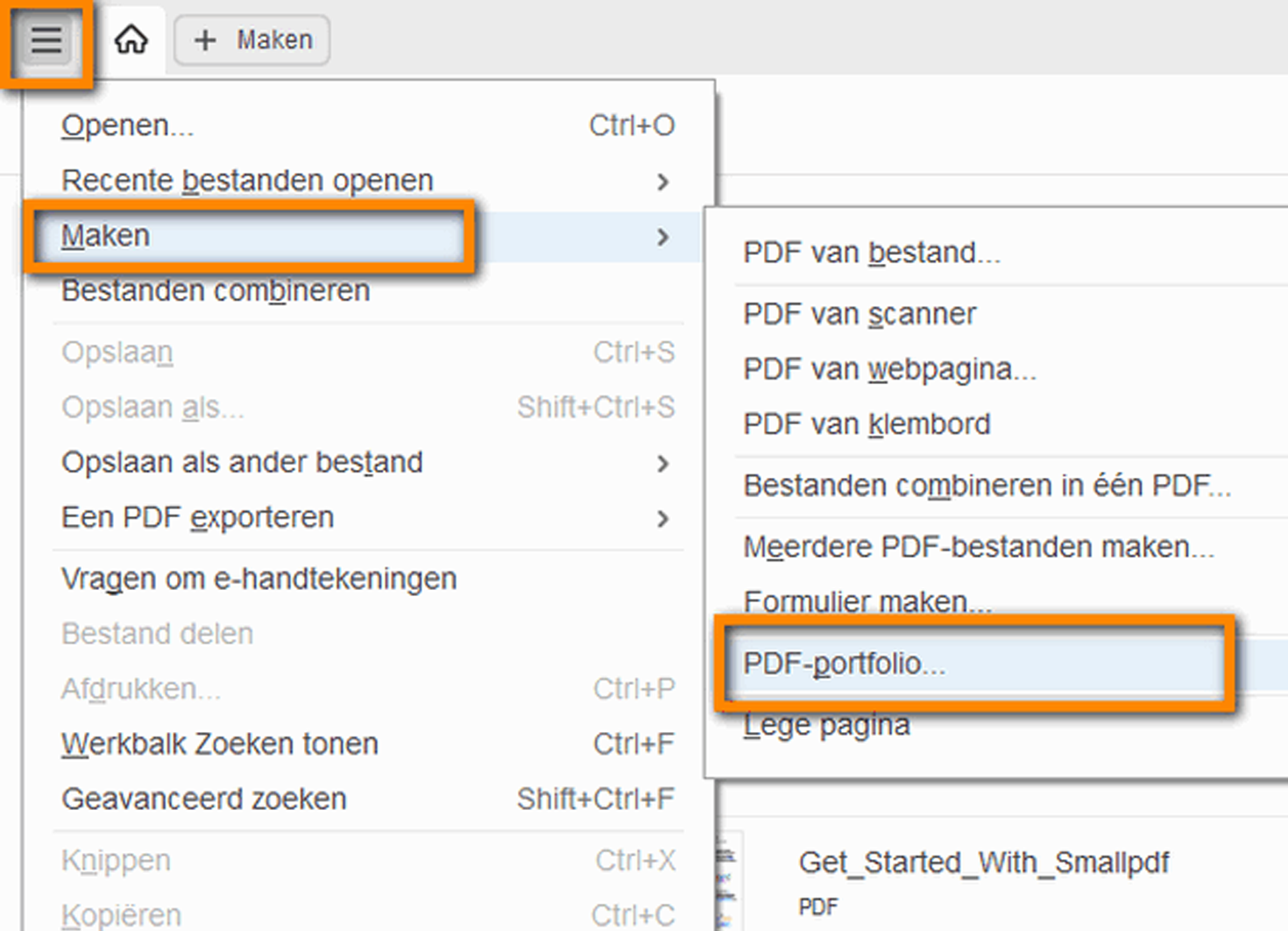This screenshot has height=931, width=1288.
Task: Click the plus Maken button
Action: coord(252,40)
